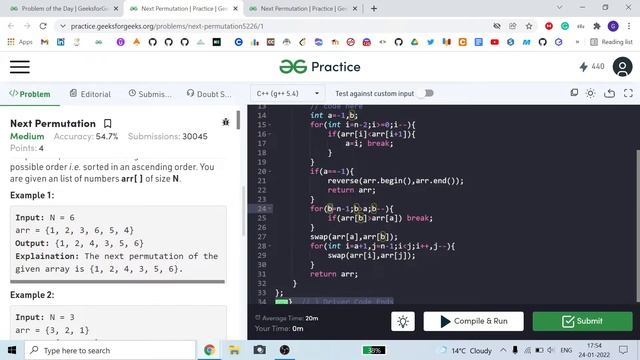Open the taskbar notification center icon
640x360 pixels.
coord(623,350)
